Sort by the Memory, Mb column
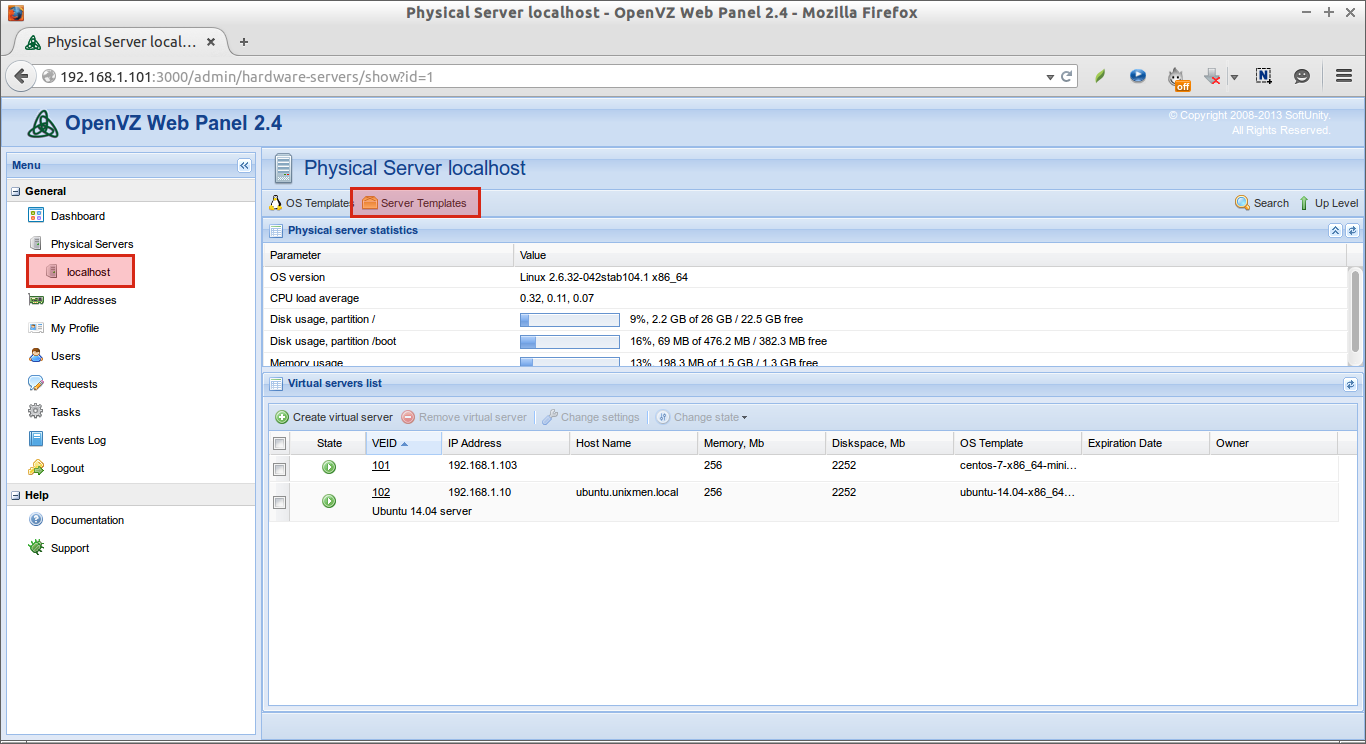 click(761, 443)
